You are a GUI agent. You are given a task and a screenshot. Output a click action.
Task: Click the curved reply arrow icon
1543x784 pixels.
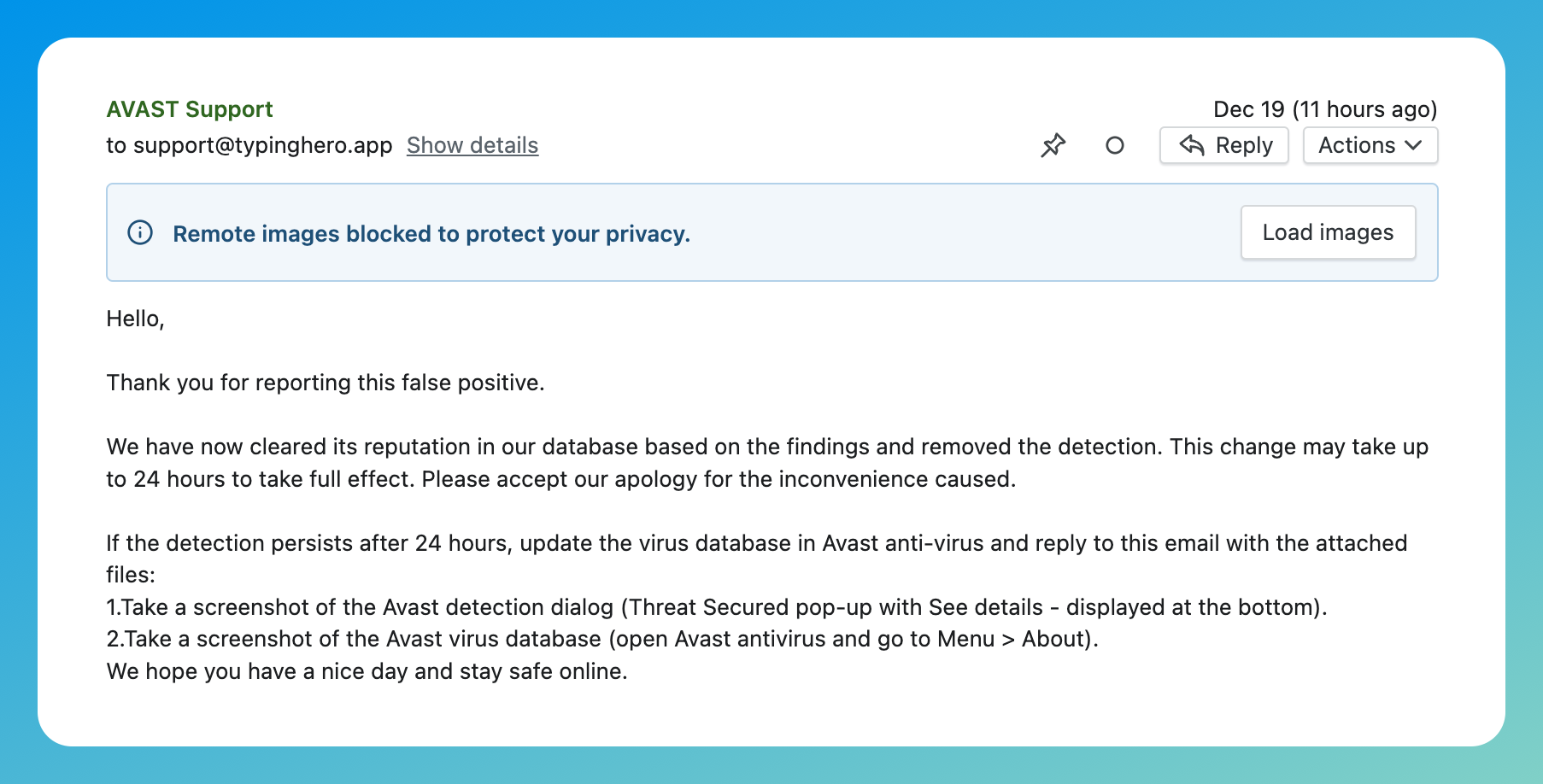tap(1192, 145)
